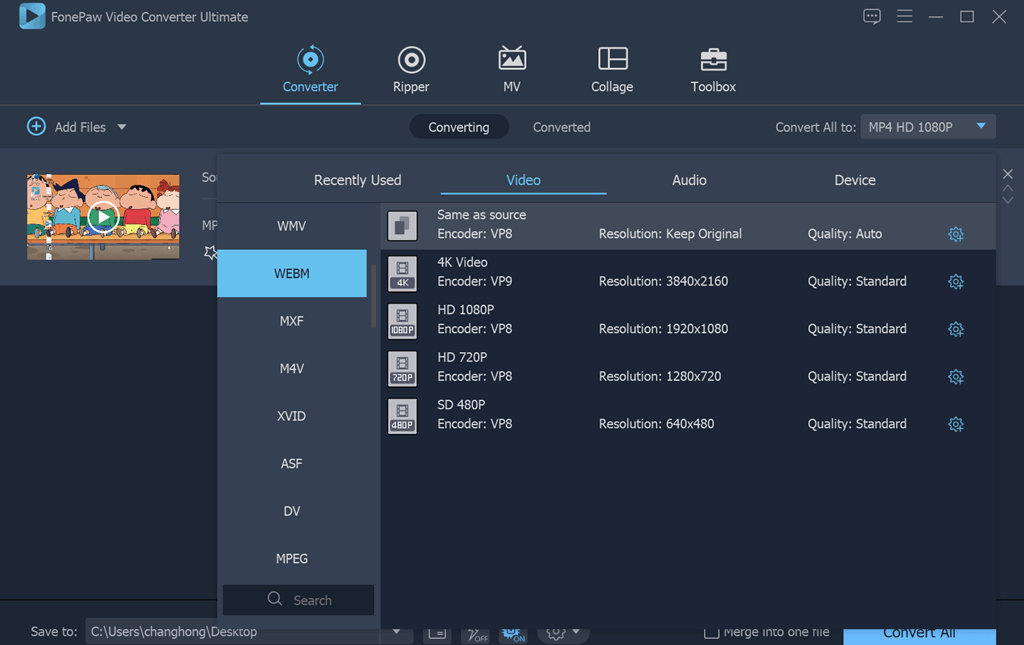The width and height of the screenshot is (1024, 645).
Task: Open settings gear for Same as source
Action: click(955, 234)
